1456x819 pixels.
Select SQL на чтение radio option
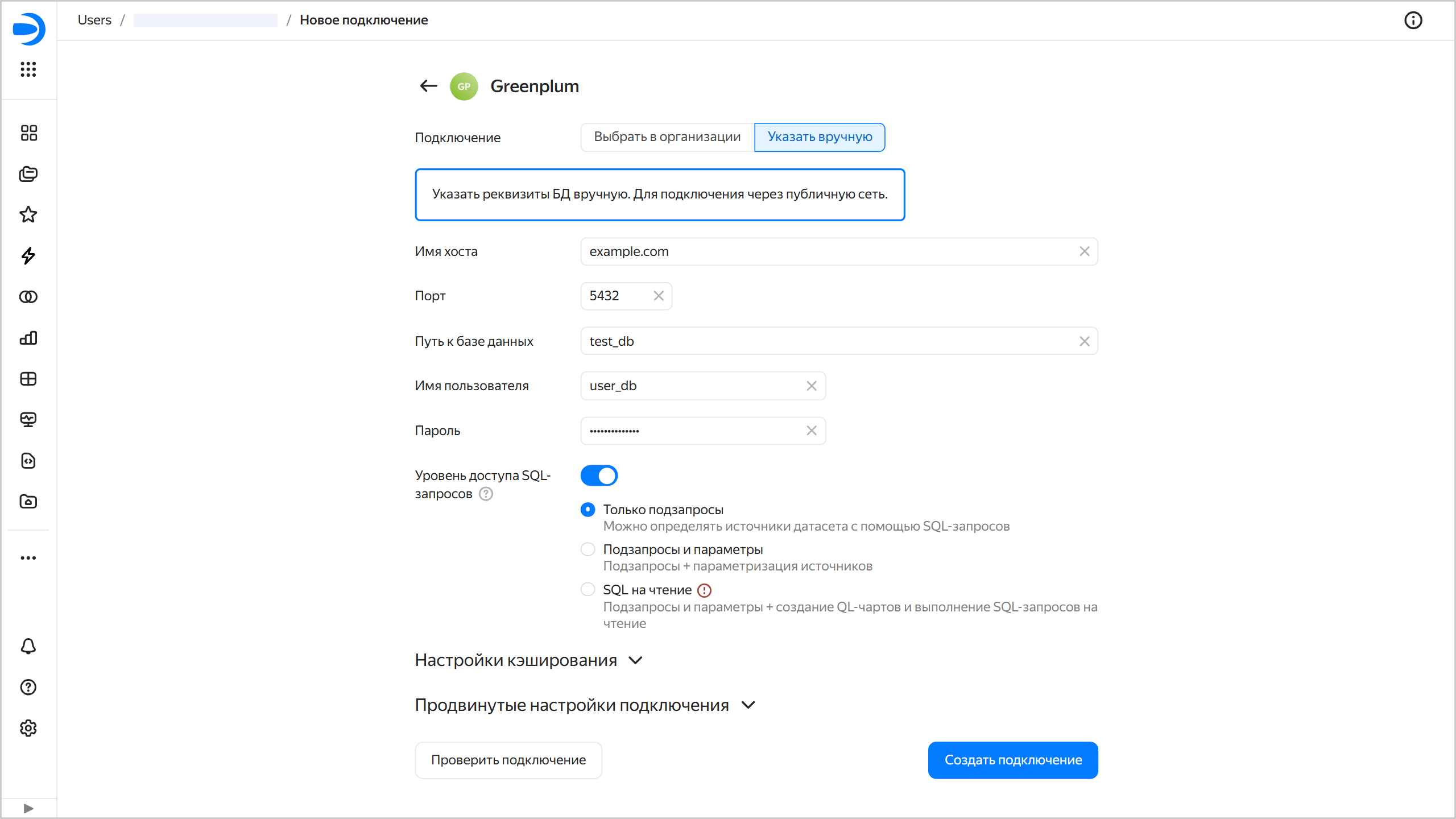tap(588, 590)
